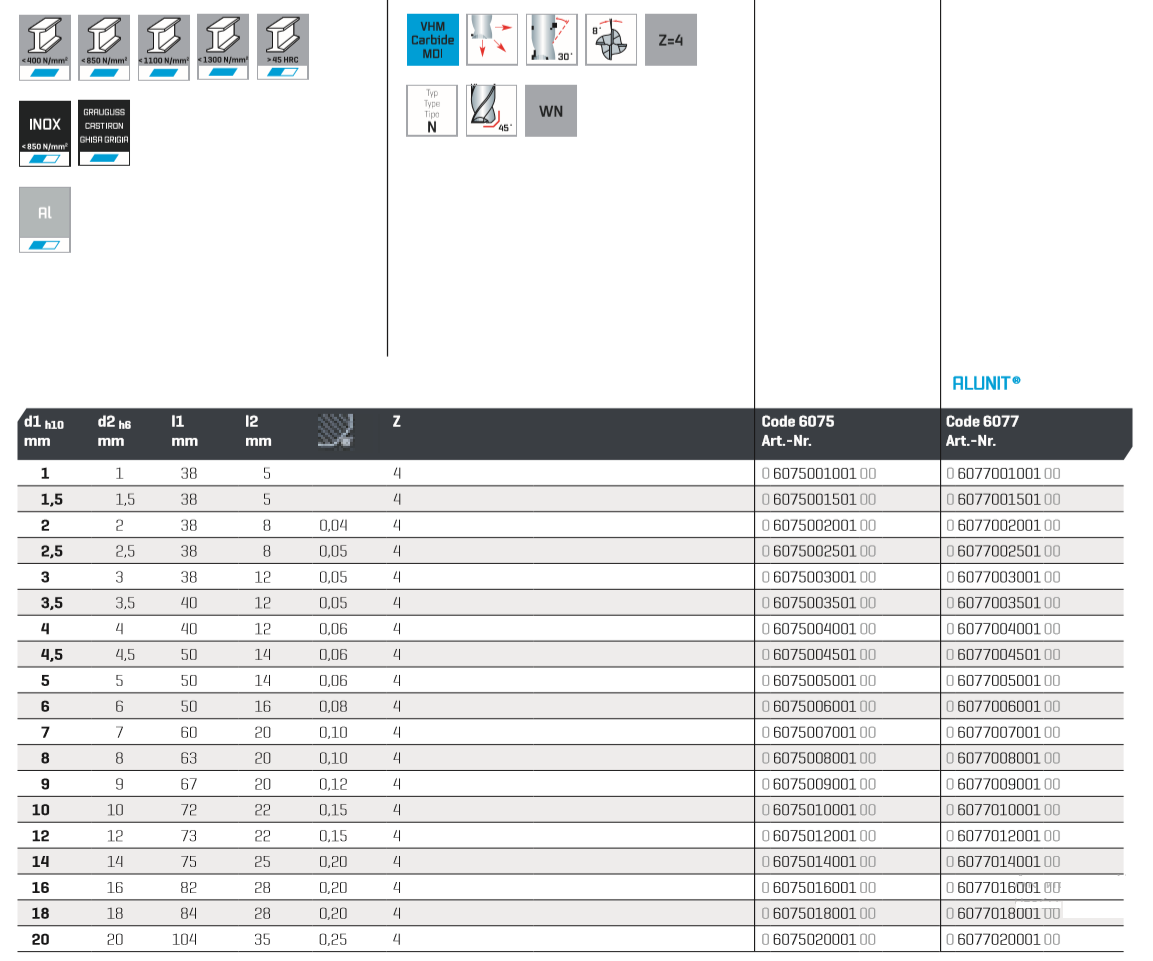
Task: Select the INOX stainless steel icon
Action: (x=45, y=132)
